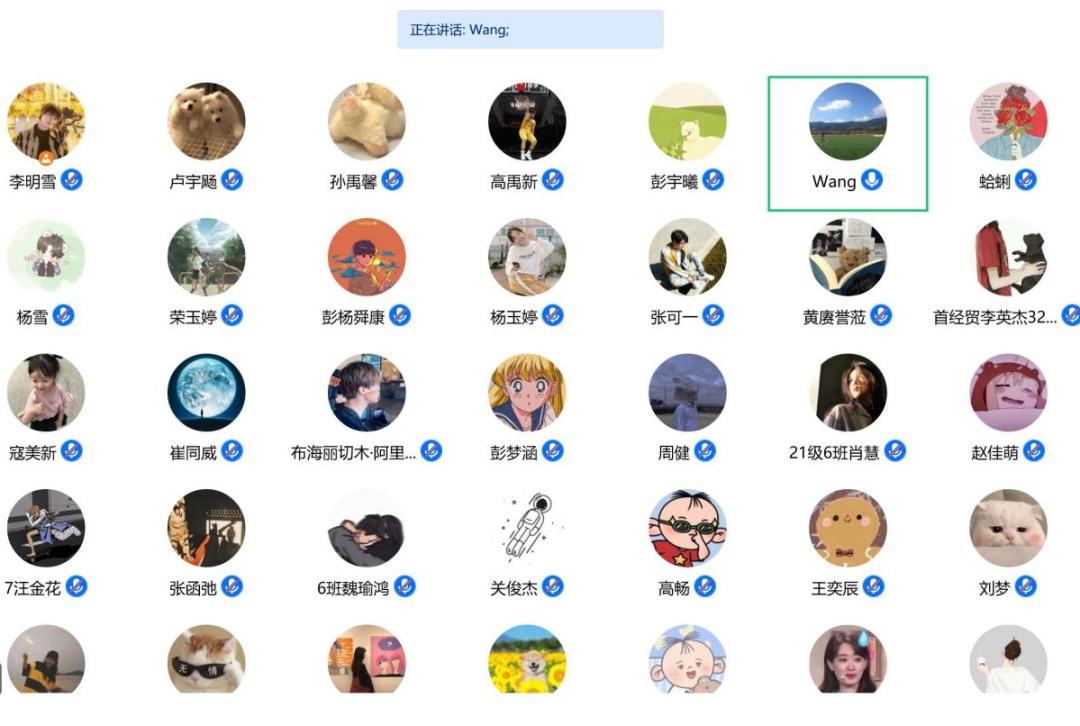Click the muted mic icon beside 荣玉婷

(x=232, y=315)
